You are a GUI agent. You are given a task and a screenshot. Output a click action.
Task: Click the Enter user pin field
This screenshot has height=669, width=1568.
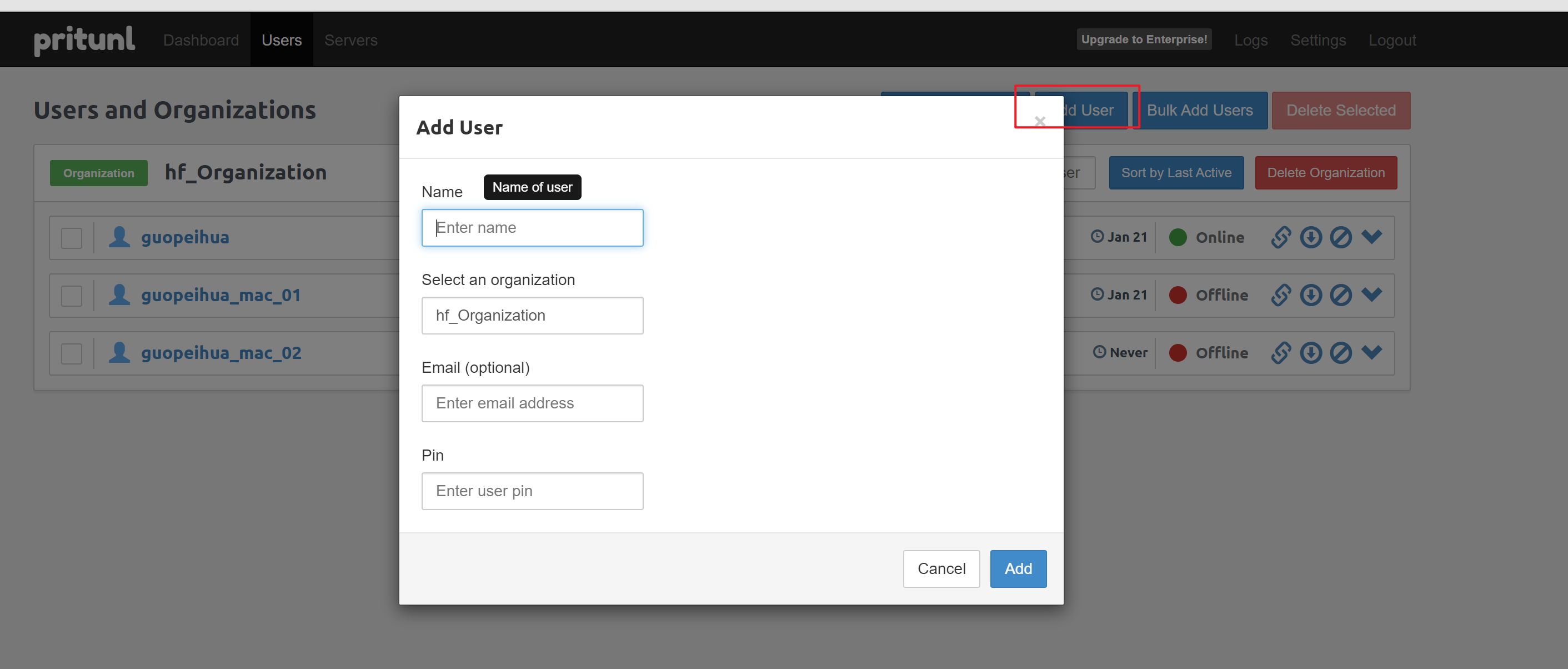point(532,491)
